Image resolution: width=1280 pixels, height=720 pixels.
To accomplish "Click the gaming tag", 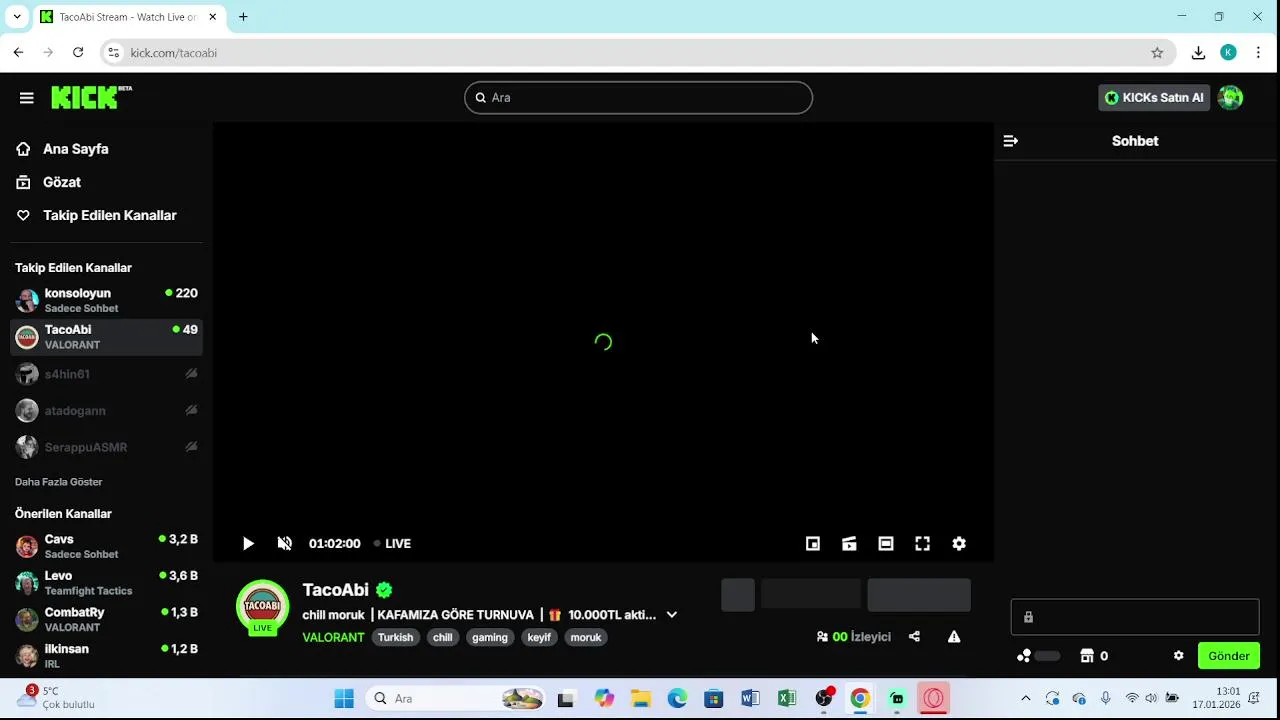I will pyautogui.click(x=490, y=637).
